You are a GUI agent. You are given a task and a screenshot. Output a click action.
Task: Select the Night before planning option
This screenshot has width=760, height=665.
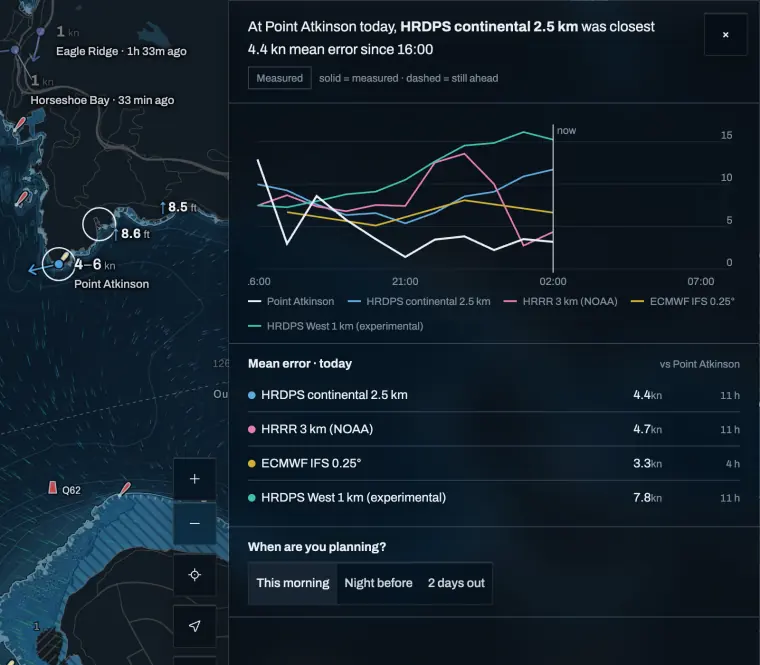click(378, 583)
